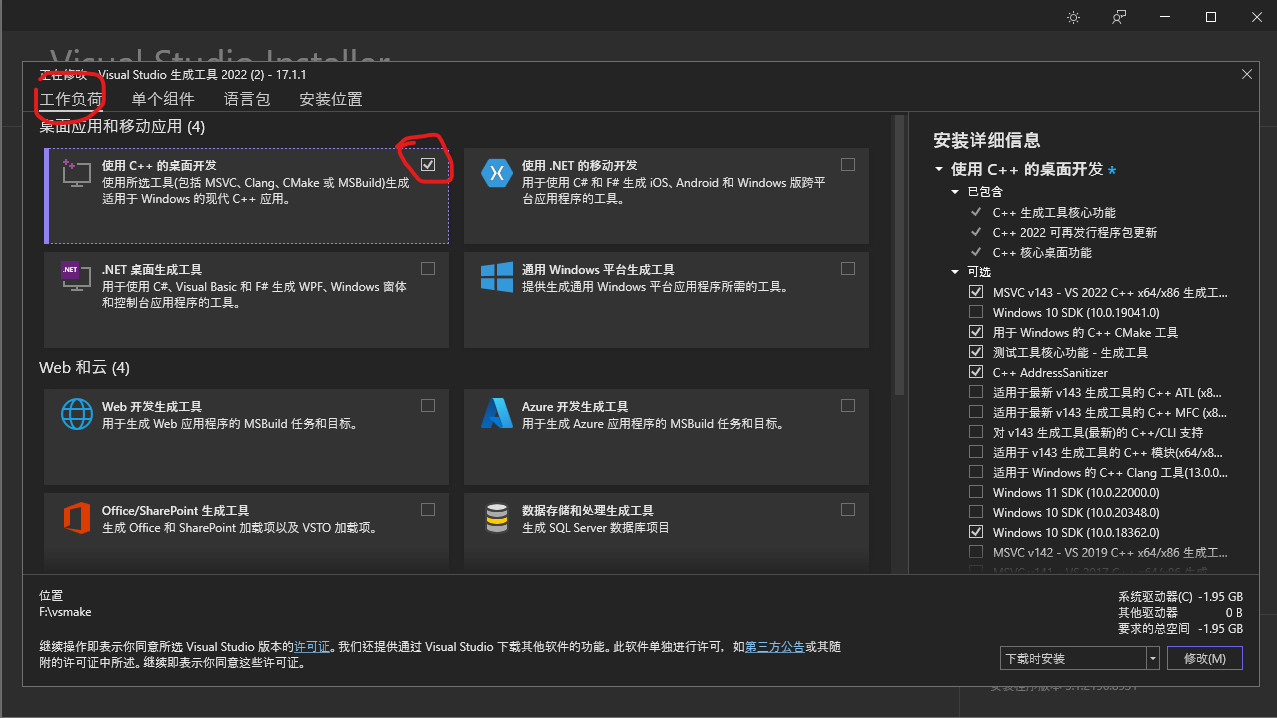The height and width of the screenshot is (718, 1277).
Task: Check the C++/CLI support for v143 option
Action: pyautogui.click(x=976, y=432)
